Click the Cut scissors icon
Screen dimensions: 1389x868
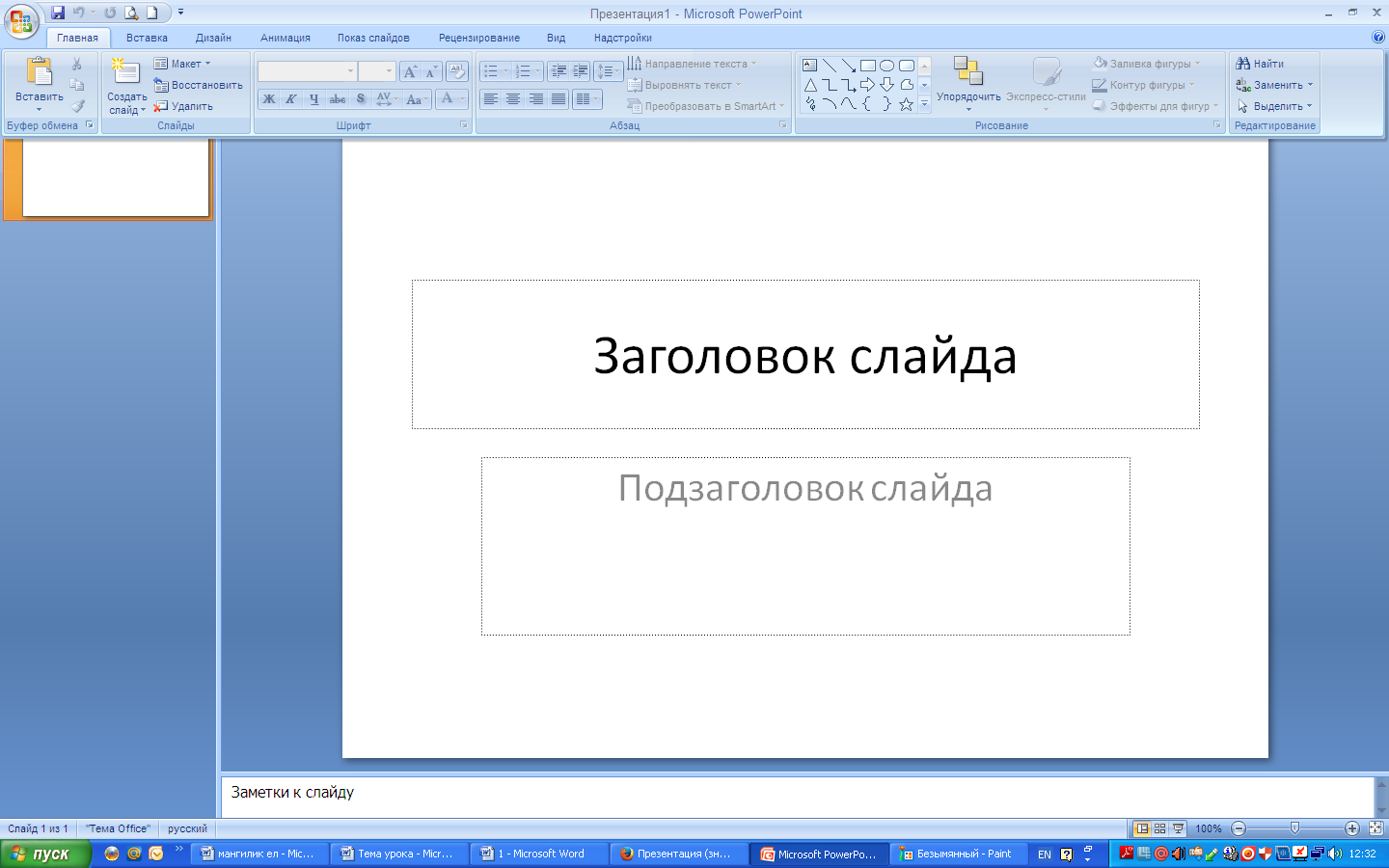click(77, 64)
